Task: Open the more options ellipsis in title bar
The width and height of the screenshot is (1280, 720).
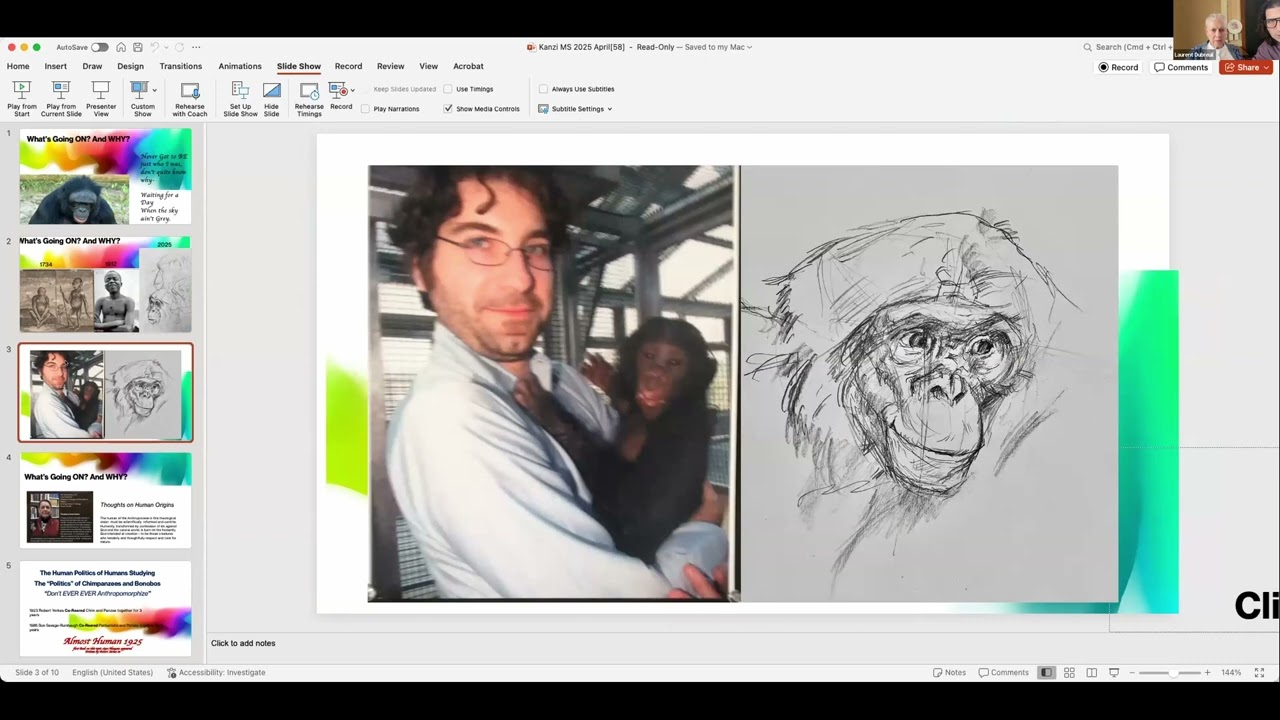Action: [196, 47]
